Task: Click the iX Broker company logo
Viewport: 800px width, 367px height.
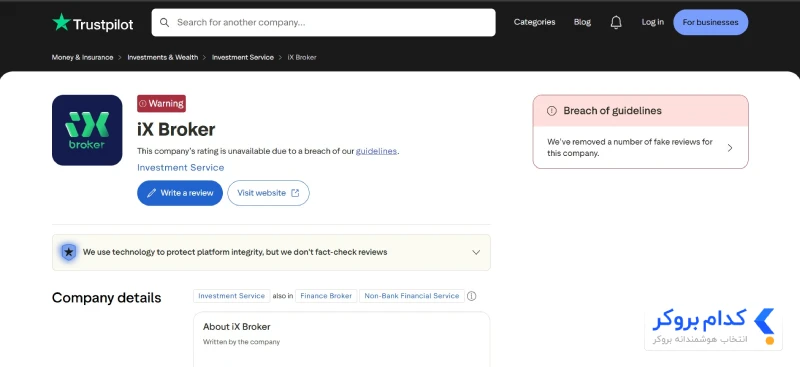Action: pos(87,130)
